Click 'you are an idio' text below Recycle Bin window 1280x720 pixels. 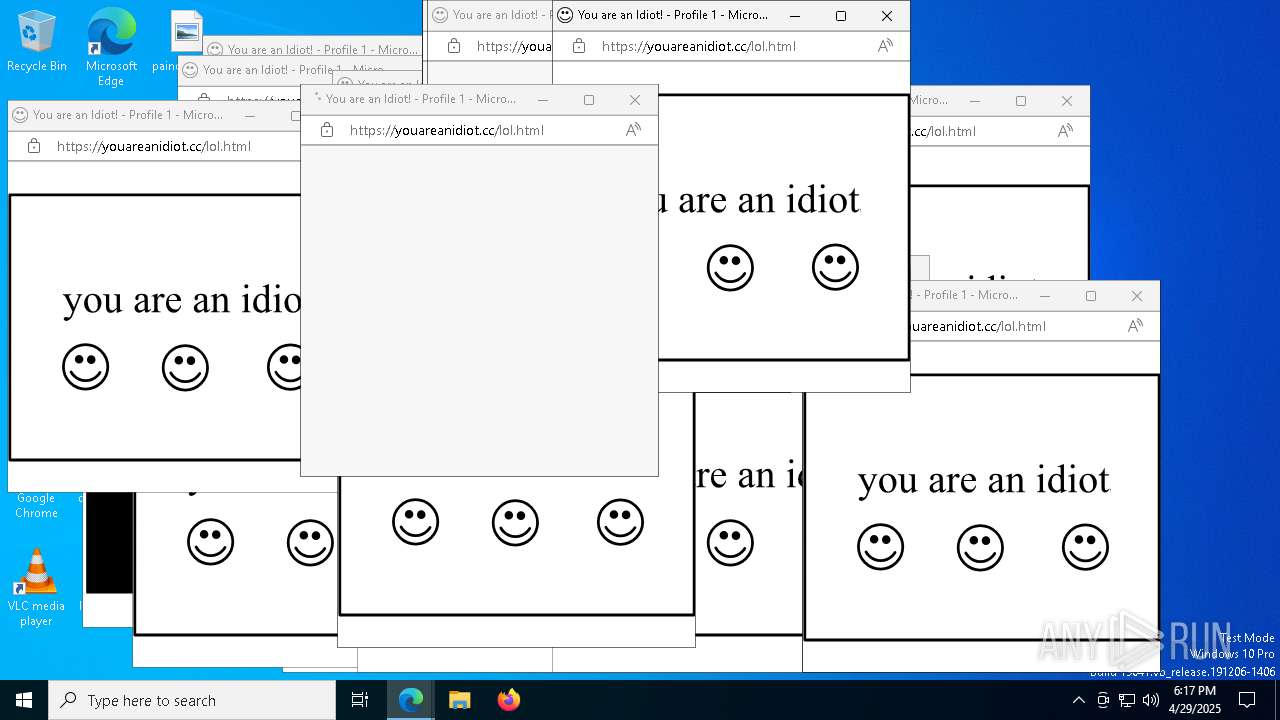[x=181, y=300]
